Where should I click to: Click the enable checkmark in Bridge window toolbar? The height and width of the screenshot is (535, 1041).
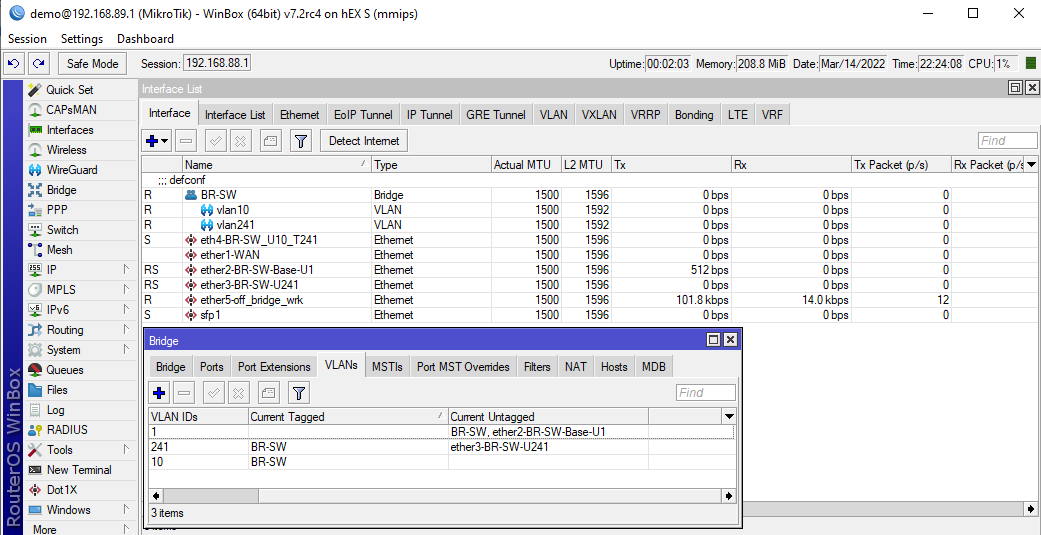pos(212,393)
